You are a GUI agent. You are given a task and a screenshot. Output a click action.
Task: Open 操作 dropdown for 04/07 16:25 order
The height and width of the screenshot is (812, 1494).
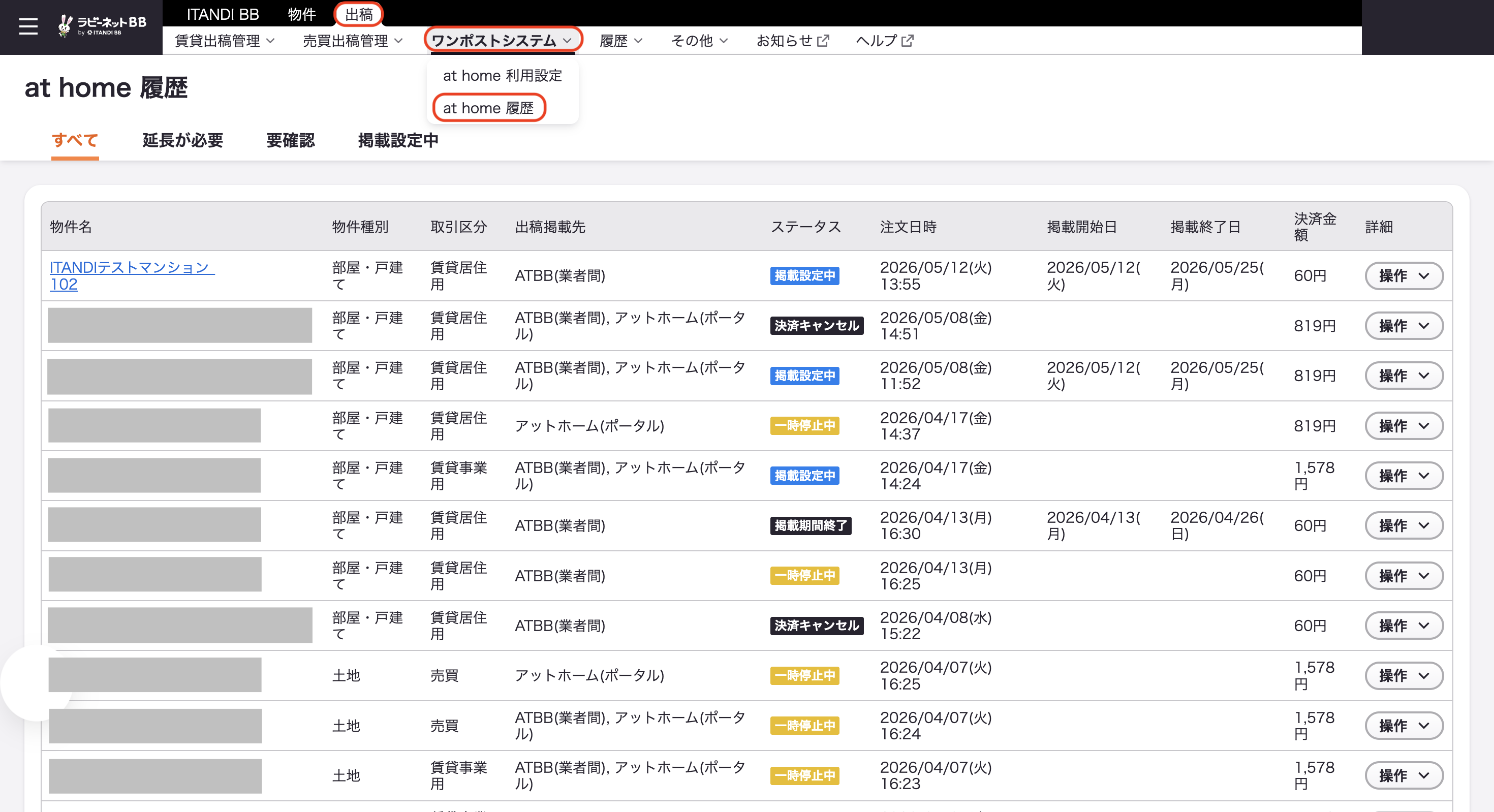pos(1404,676)
